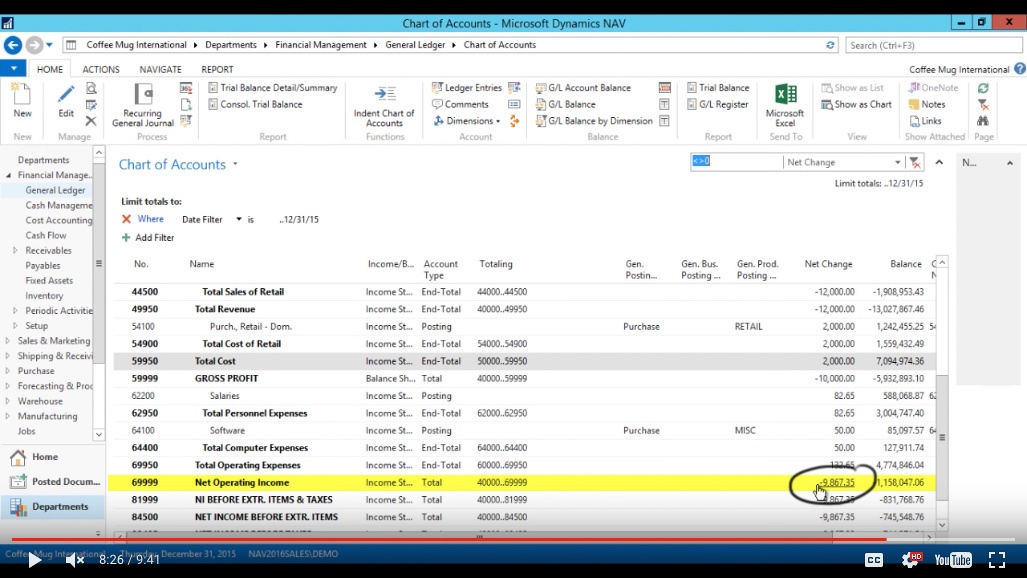Click Add Filter

point(148,237)
